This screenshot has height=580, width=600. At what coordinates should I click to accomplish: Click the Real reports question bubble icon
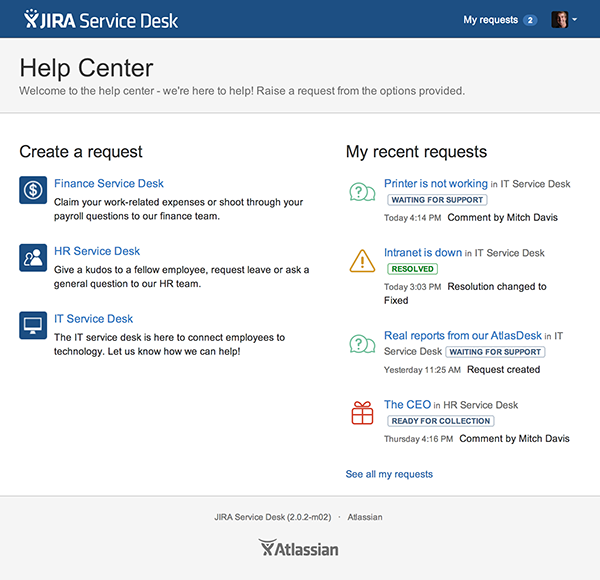click(x=361, y=344)
